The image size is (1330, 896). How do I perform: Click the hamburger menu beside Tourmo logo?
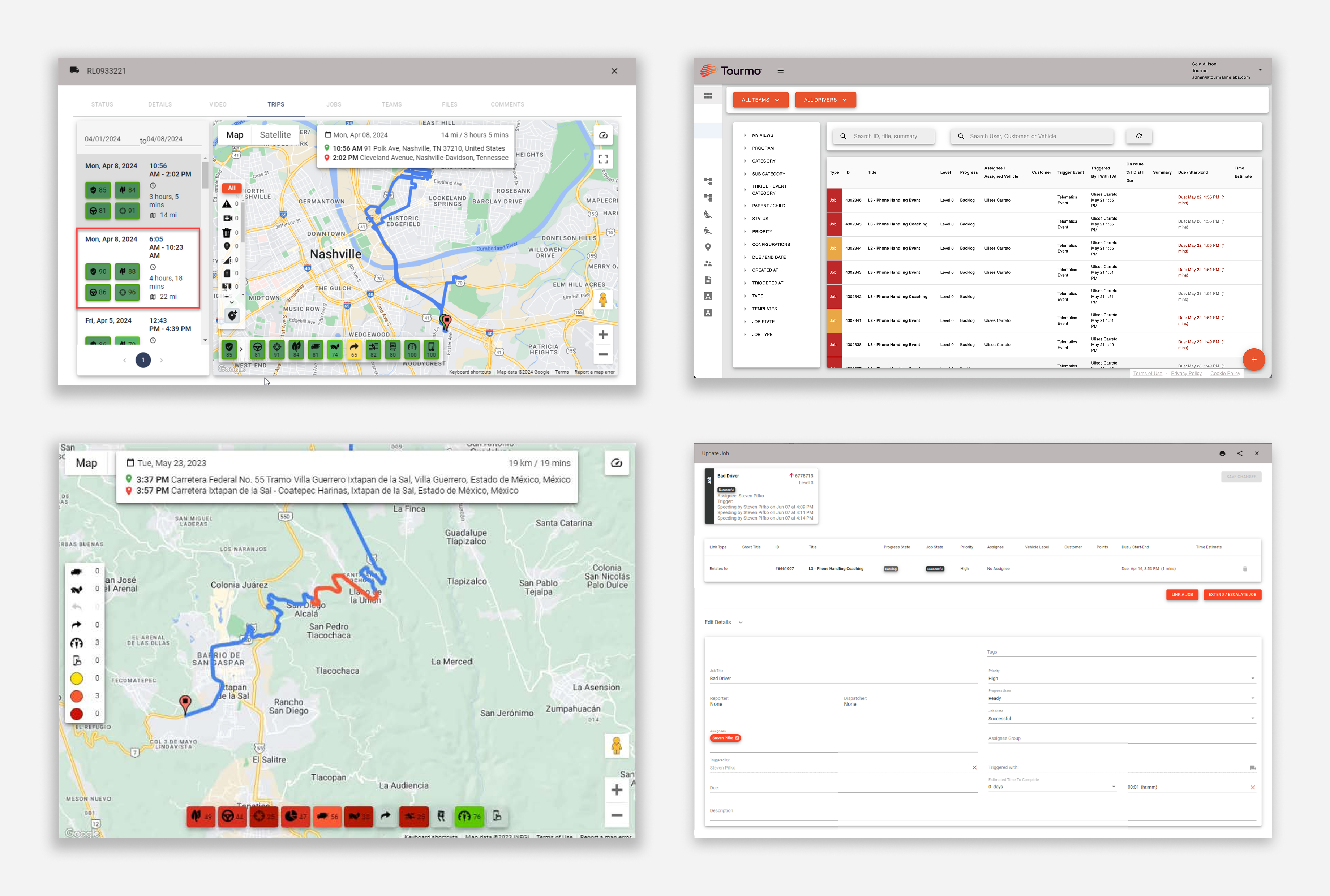[x=780, y=71]
